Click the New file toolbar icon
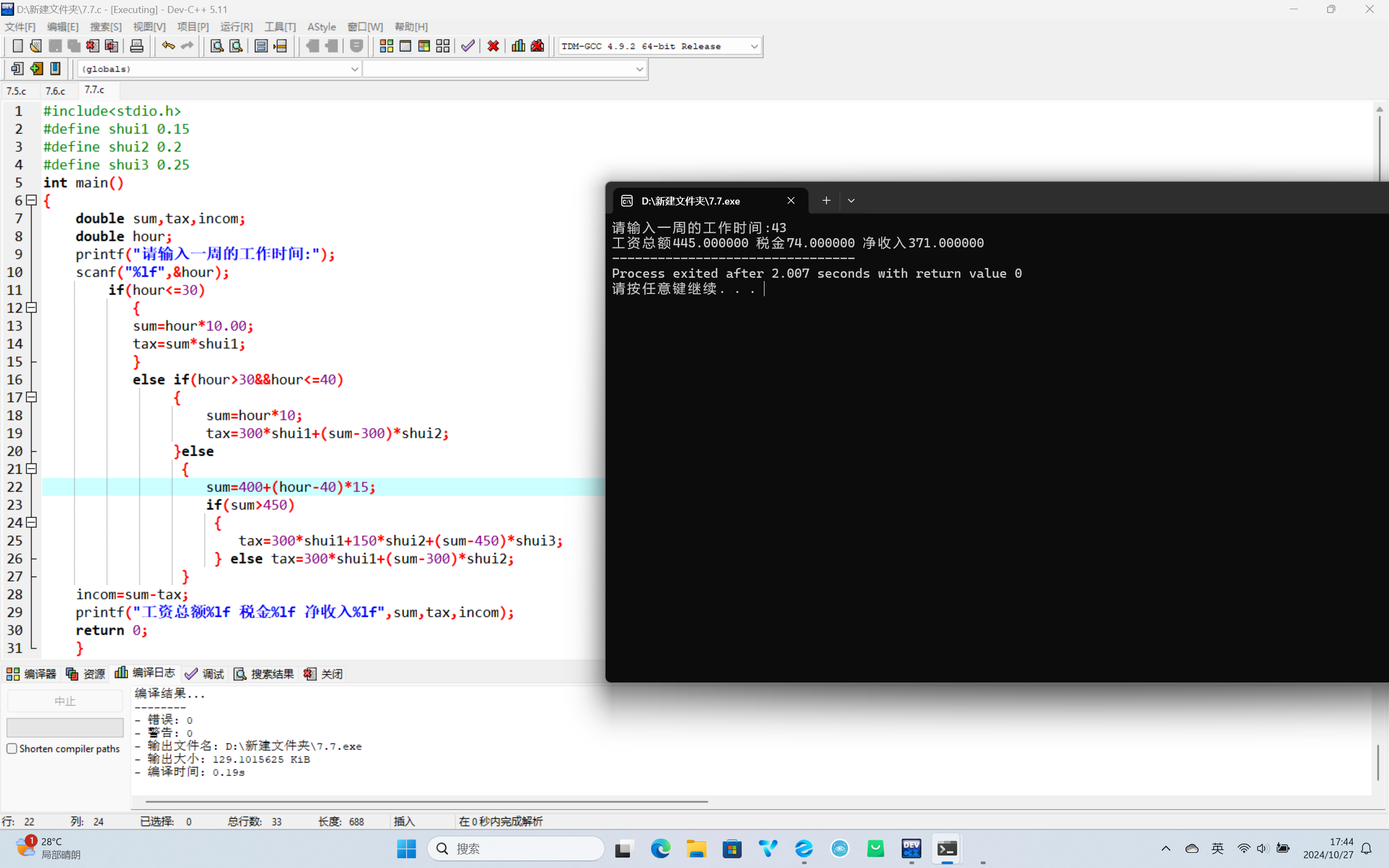This screenshot has height=868, width=1389. tap(17, 46)
